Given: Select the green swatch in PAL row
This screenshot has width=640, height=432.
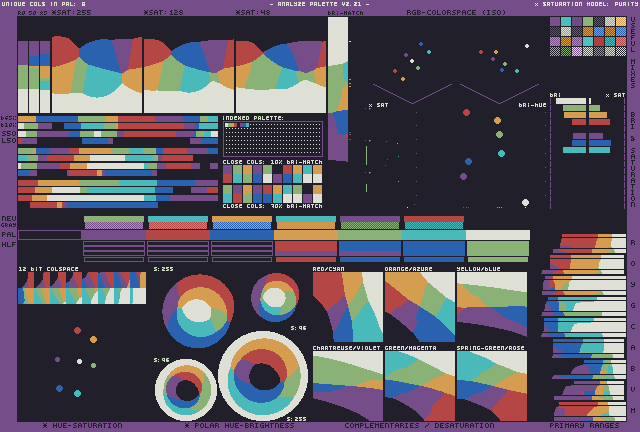Looking at the screenshot, I should [x=370, y=235].
